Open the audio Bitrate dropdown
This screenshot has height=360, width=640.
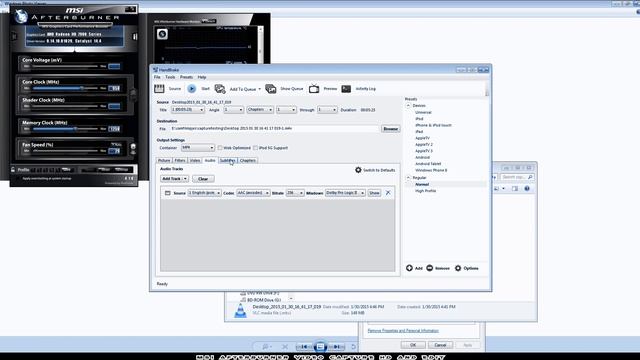[x=295, y=193]
